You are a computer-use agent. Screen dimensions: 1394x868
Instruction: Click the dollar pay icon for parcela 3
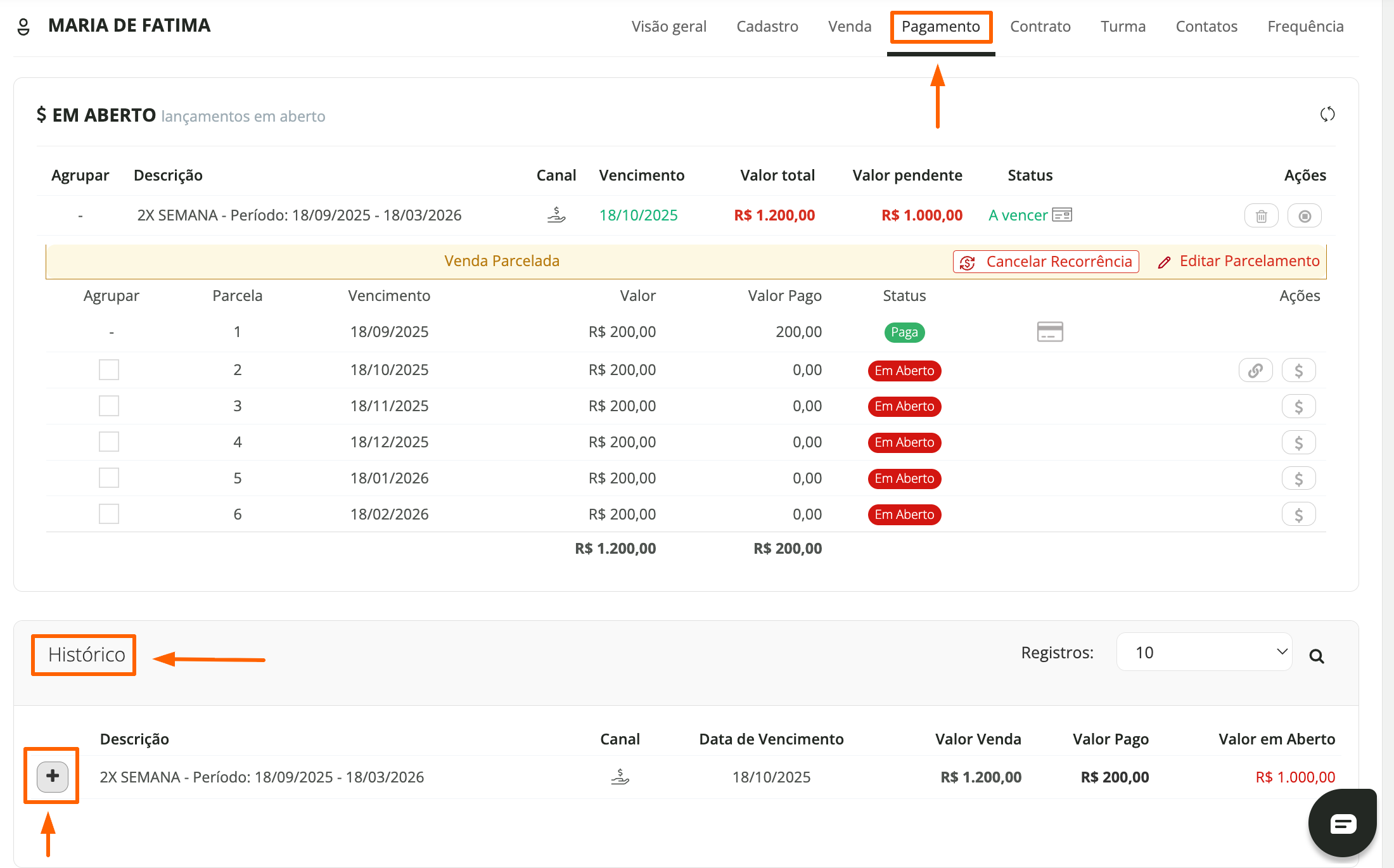coord(1298,407)
